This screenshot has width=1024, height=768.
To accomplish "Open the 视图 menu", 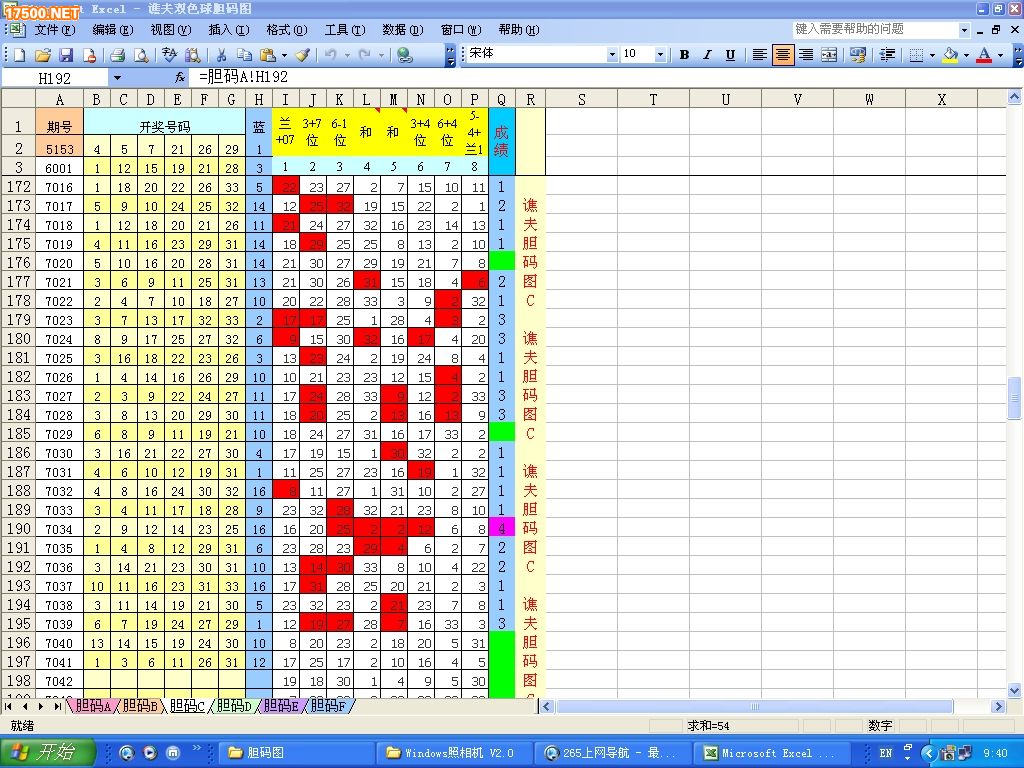I will (x=170, y=29).
